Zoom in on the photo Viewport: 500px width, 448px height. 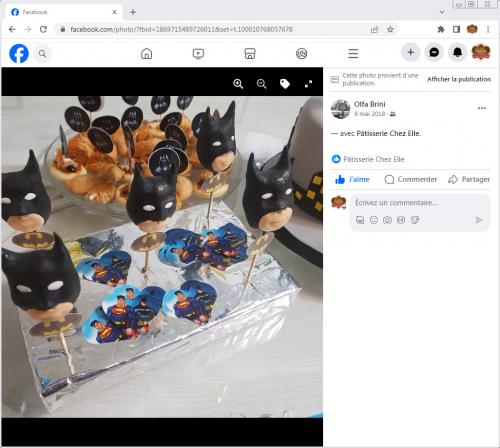click(x=238, y=84)
